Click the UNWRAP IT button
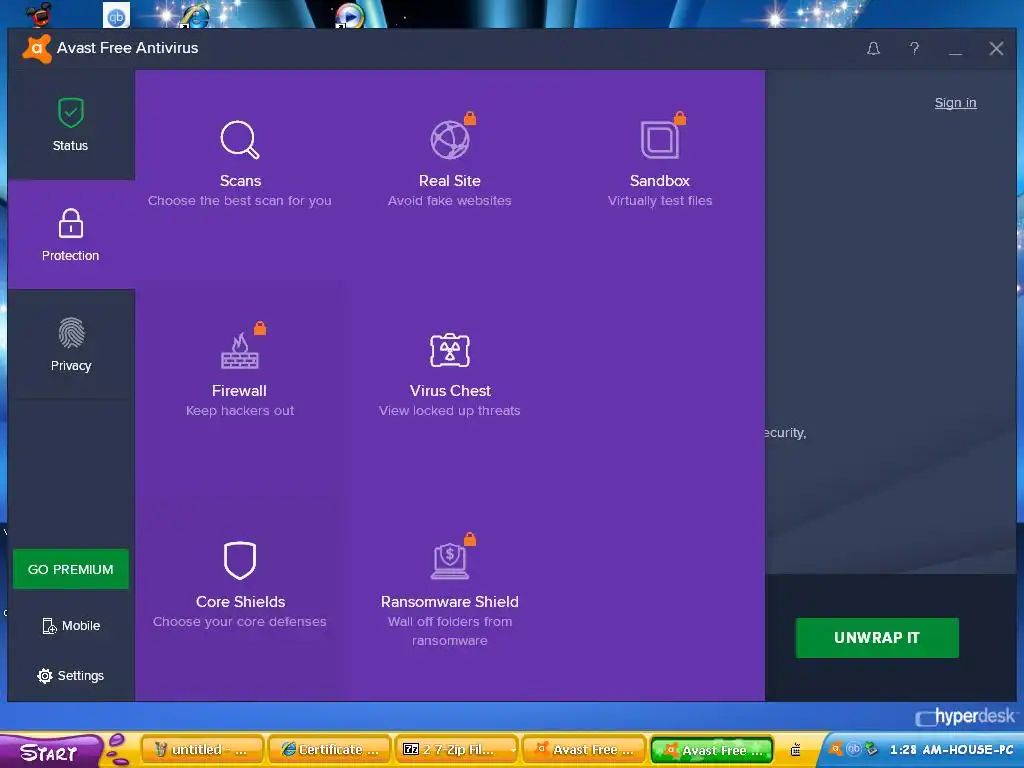The width and height of the screenshot is (1024, 768). pos(876,638)
